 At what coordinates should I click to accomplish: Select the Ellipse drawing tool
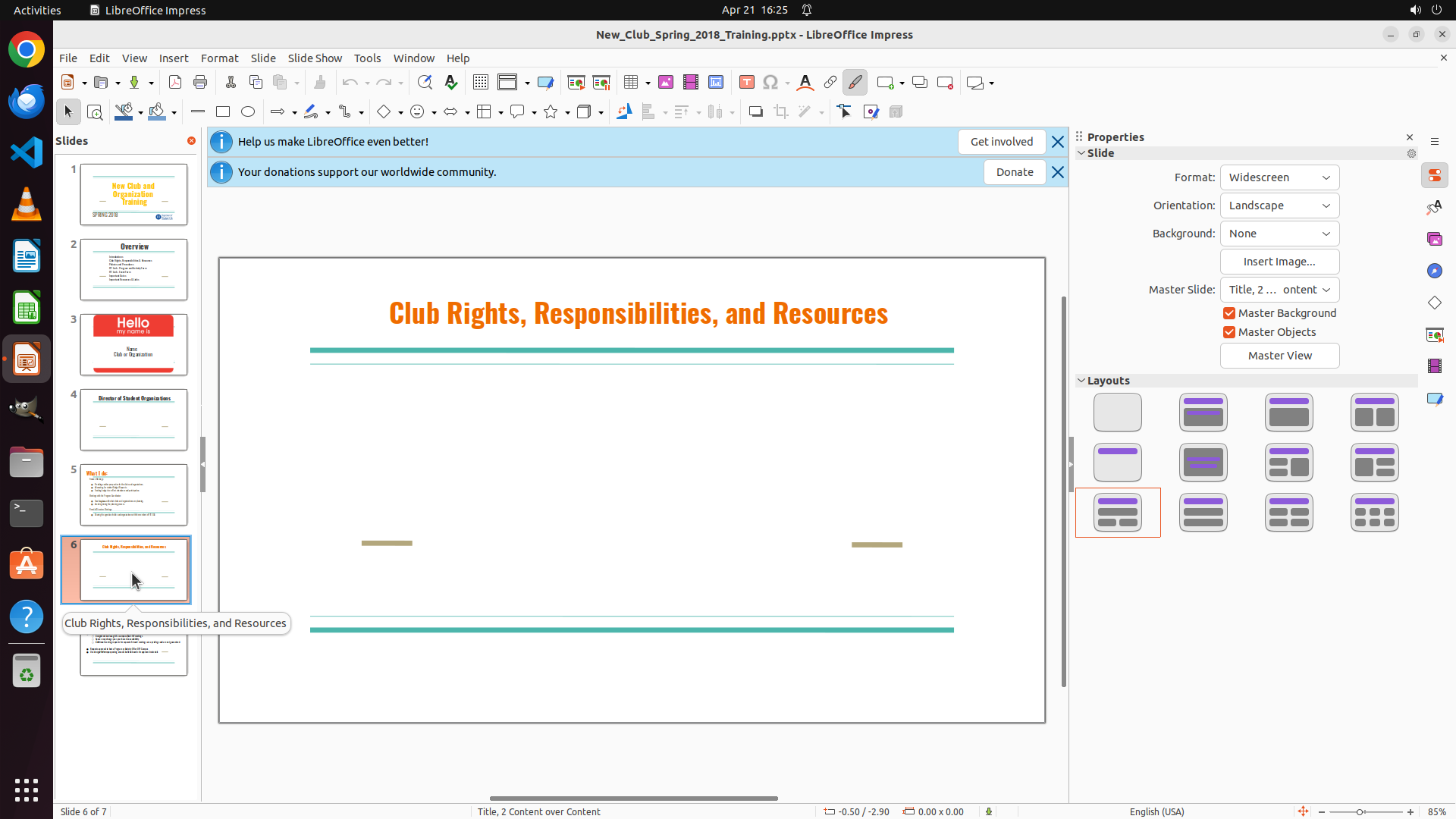(248, 112)
